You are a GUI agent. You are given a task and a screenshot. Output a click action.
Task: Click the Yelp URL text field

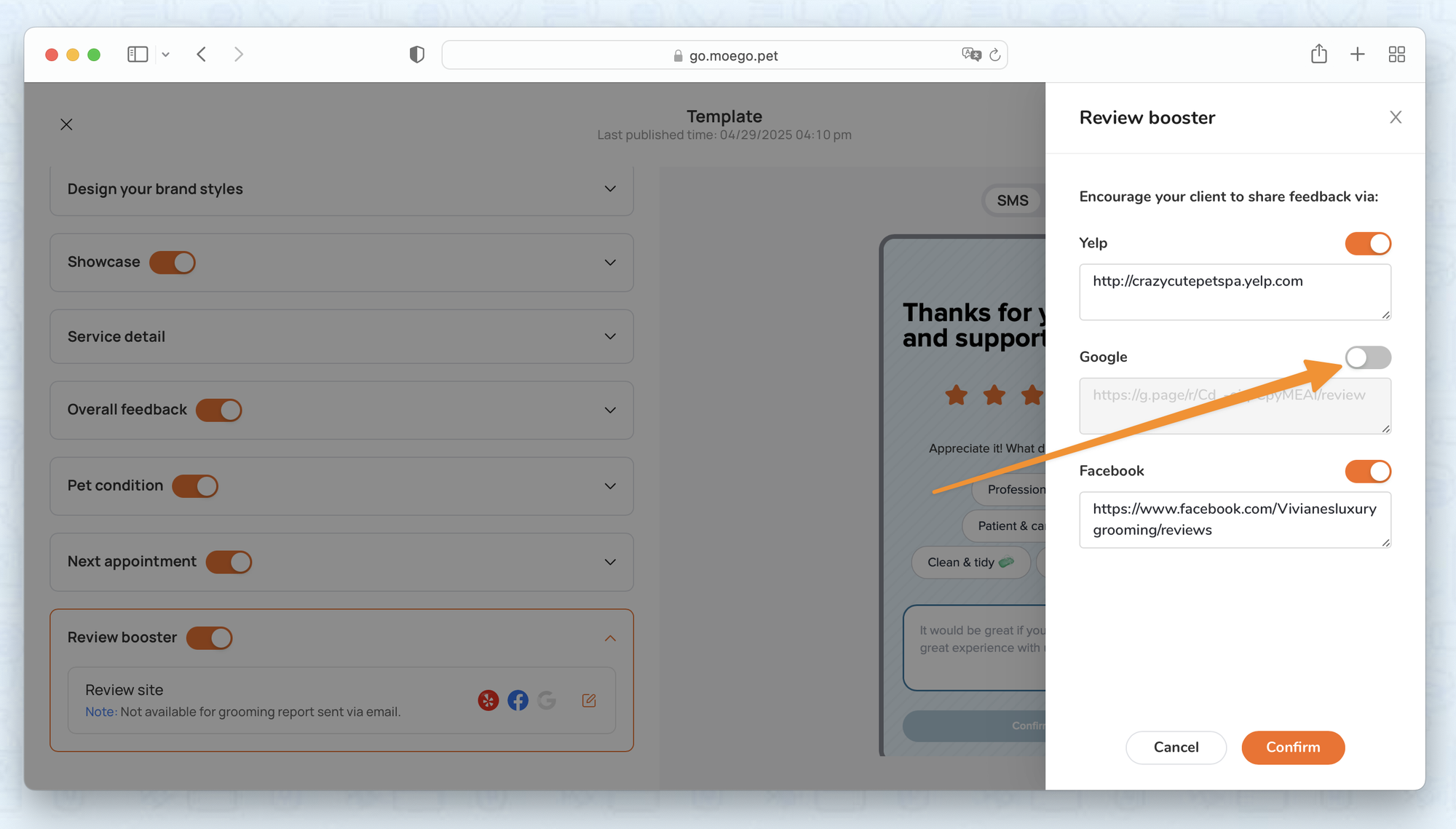pos(1235,292)
